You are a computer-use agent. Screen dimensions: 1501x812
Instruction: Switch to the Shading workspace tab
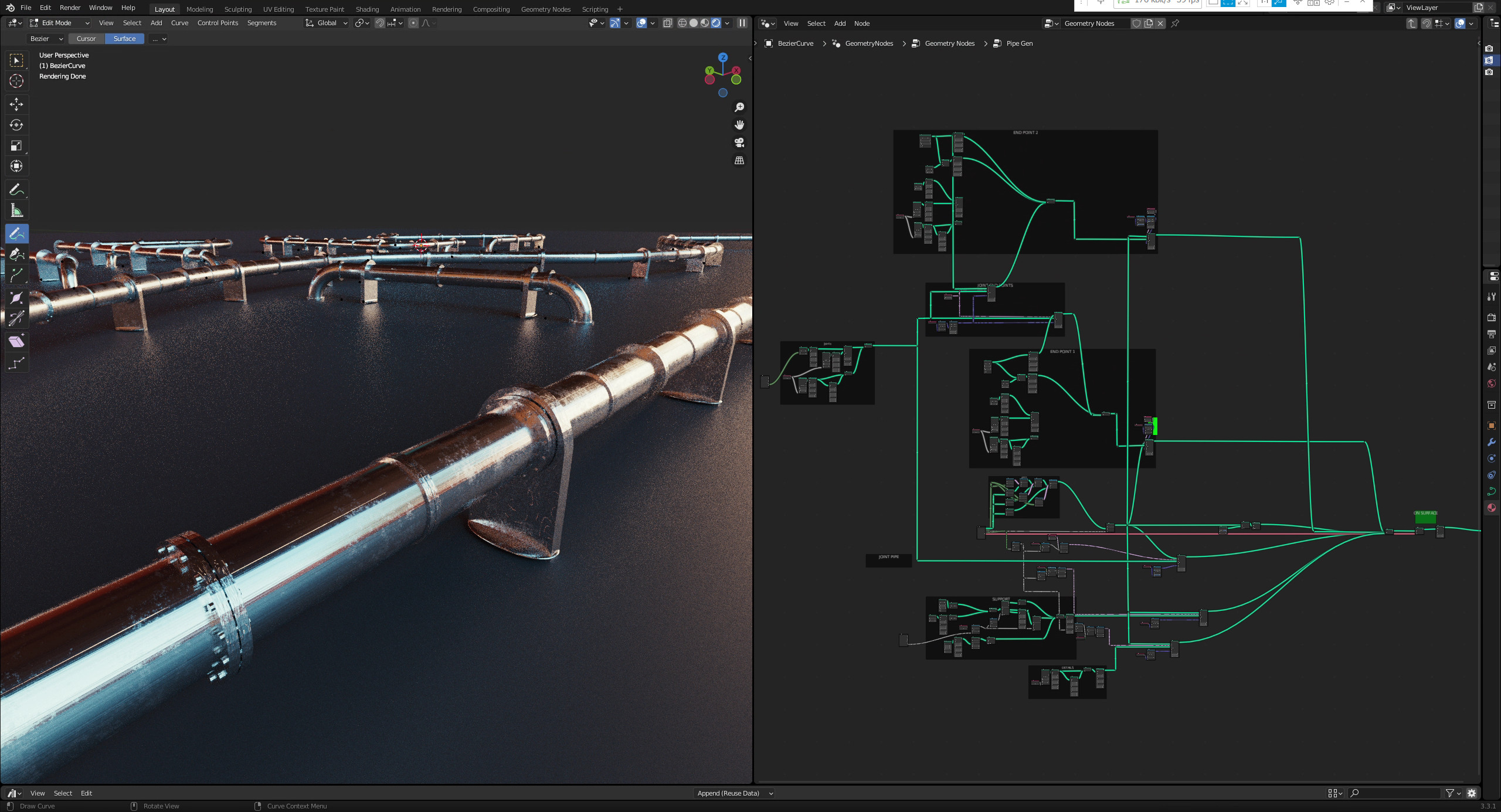[367, 9]
